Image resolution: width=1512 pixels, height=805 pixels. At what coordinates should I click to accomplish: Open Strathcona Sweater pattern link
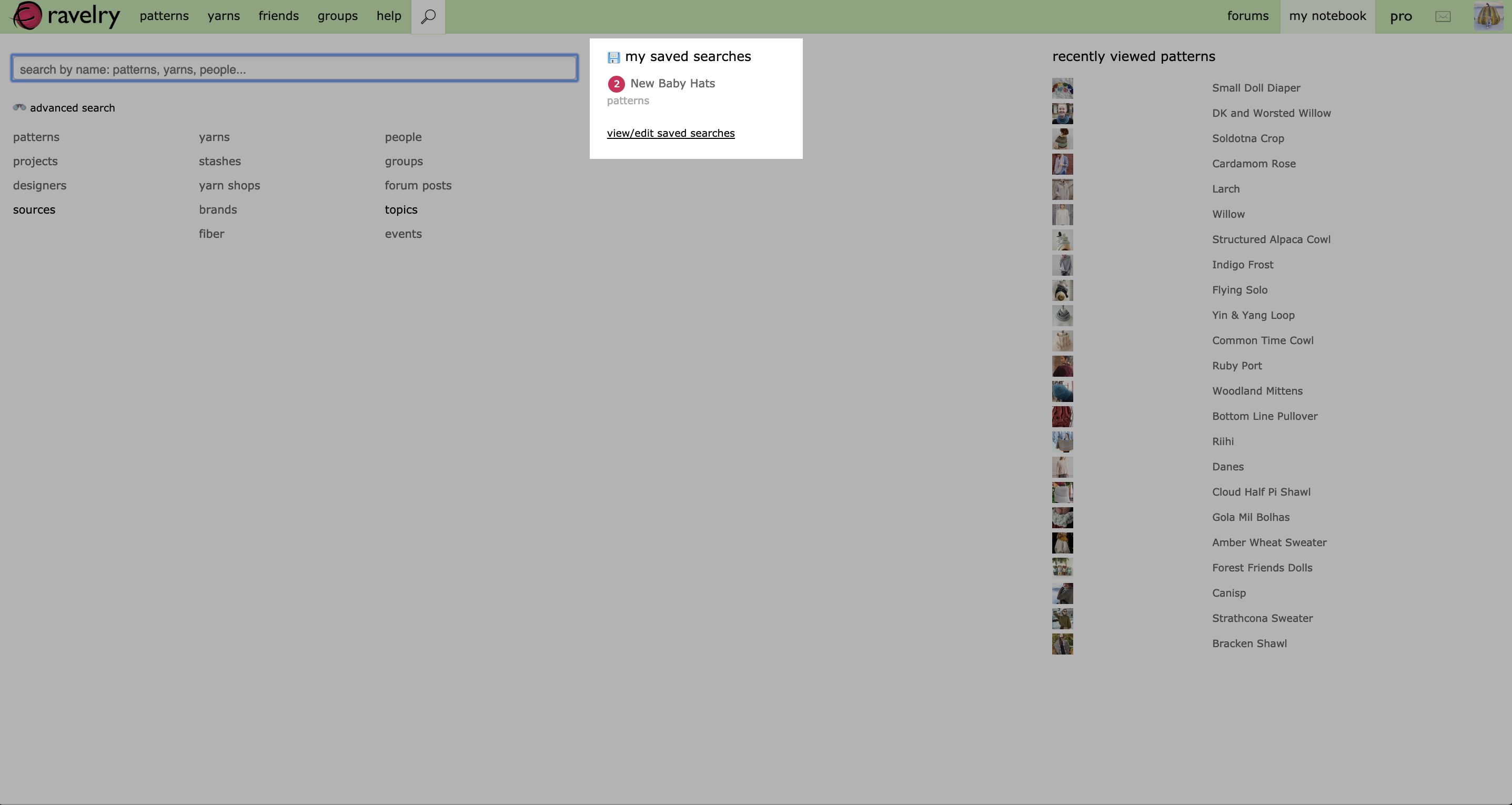pyautogui.click(x=1263, y=618)
